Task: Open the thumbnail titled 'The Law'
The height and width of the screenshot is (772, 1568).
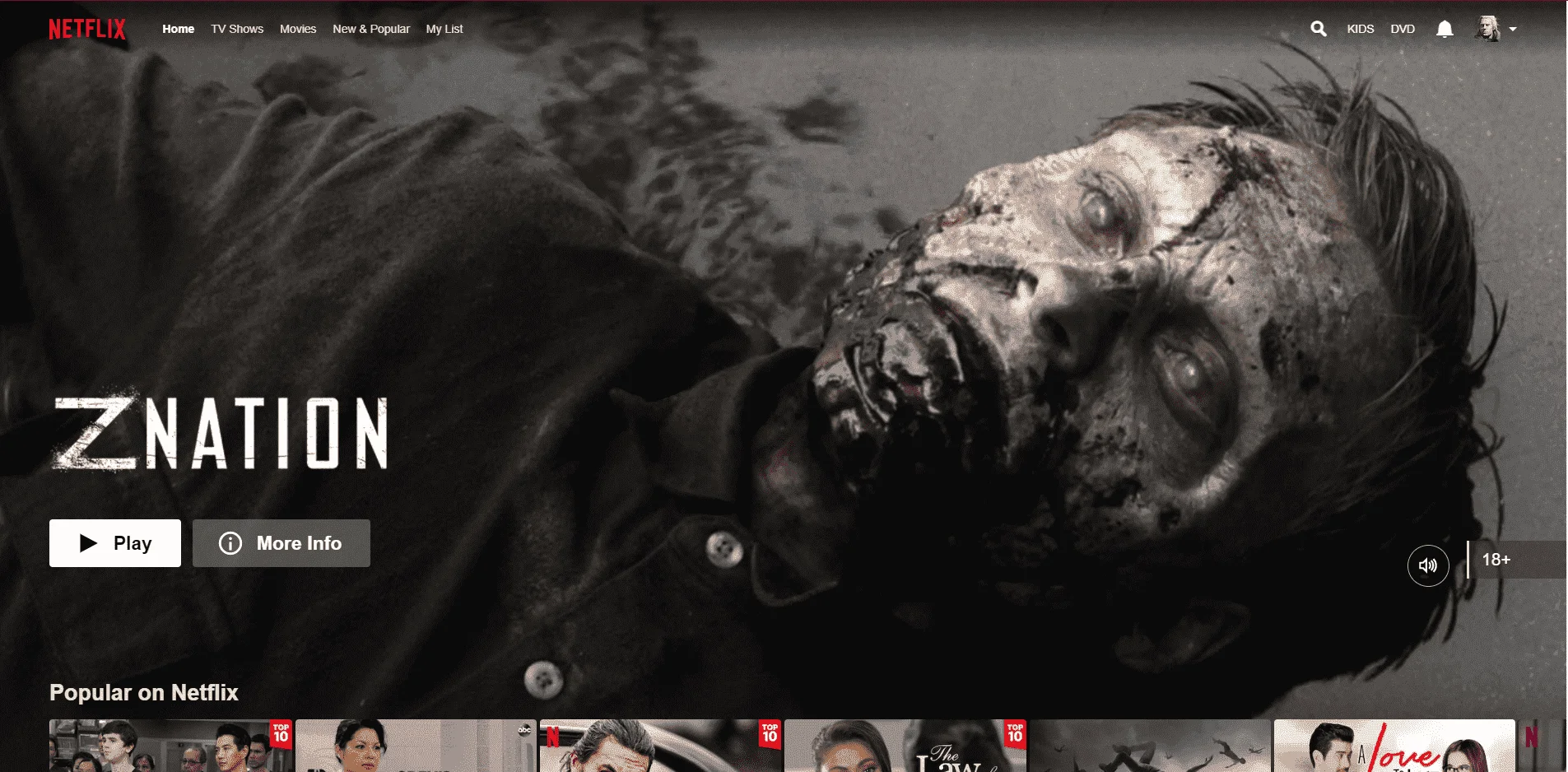Action: tap(905, 746)
